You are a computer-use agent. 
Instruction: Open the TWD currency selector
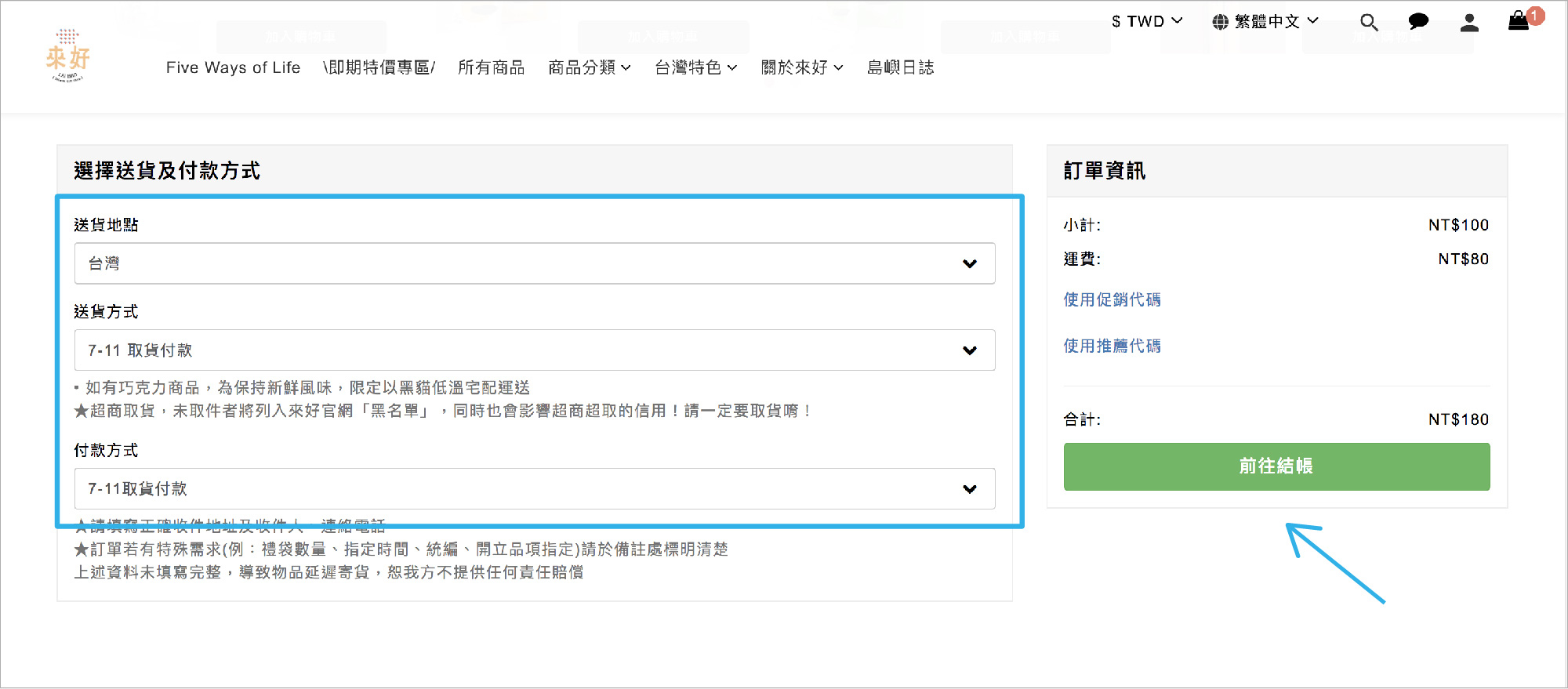1146,21
